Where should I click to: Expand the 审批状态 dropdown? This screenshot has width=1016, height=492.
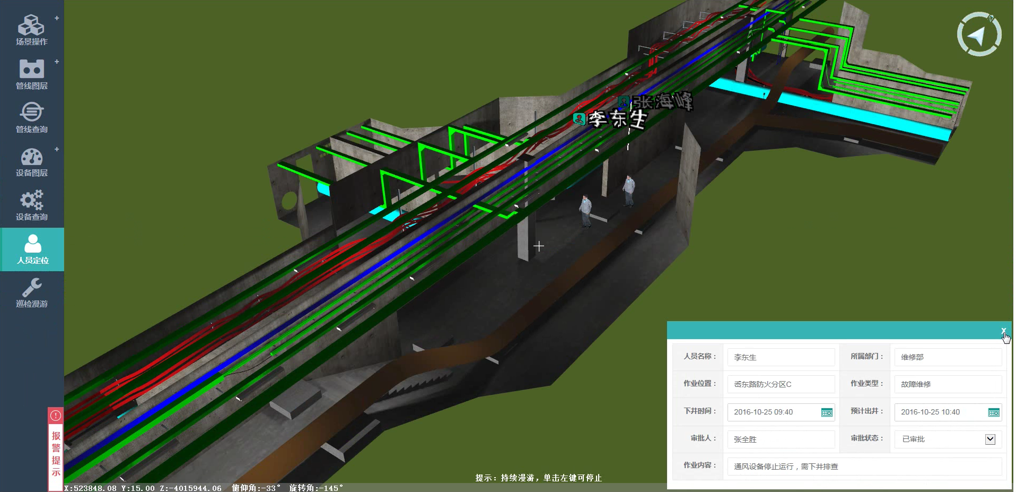(x=990, y=439)
